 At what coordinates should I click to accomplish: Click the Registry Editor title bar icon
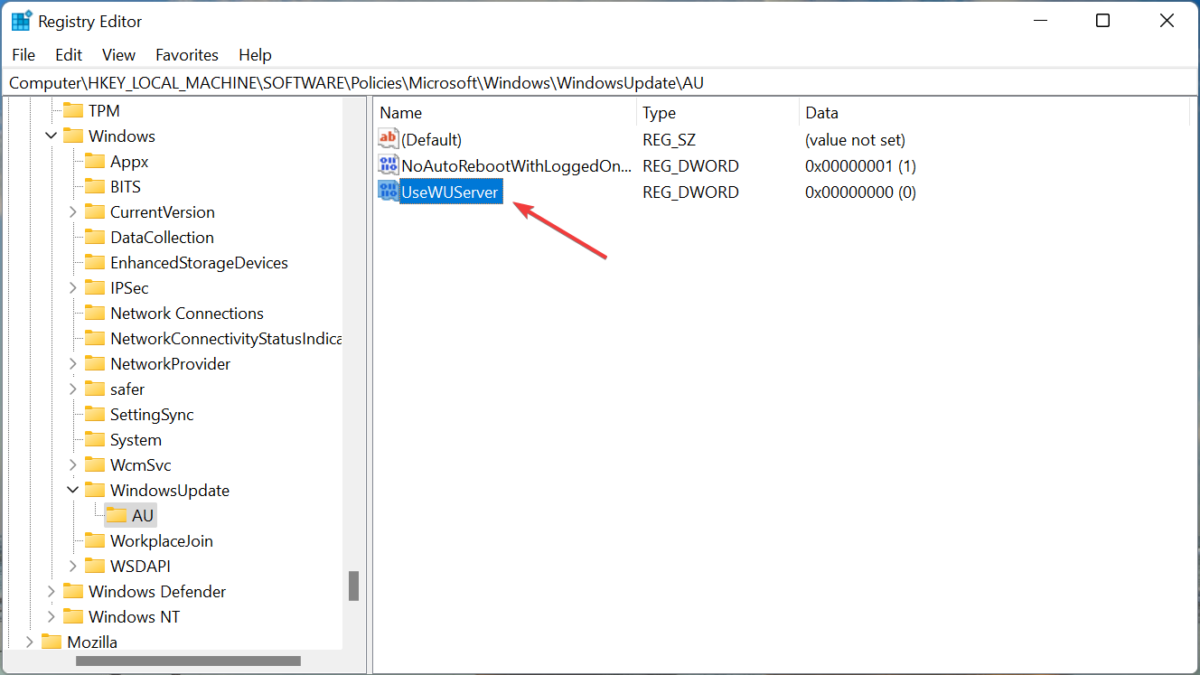22,19
